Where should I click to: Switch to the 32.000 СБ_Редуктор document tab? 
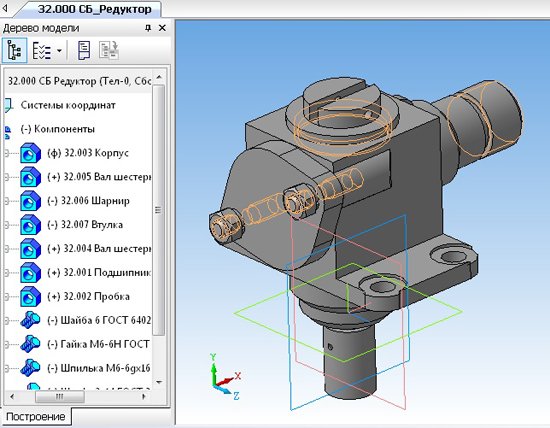point(94,9)
